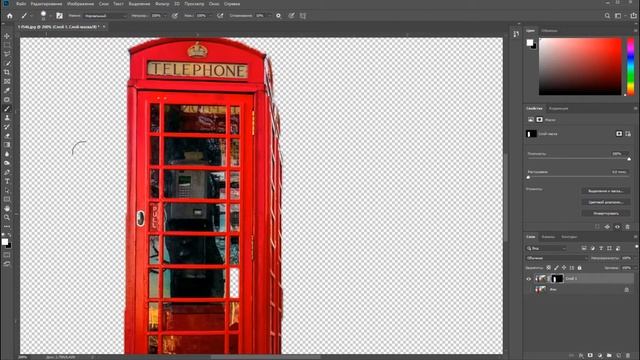
Task: Select the Clone Stamp tool
Action: point(7,118)
